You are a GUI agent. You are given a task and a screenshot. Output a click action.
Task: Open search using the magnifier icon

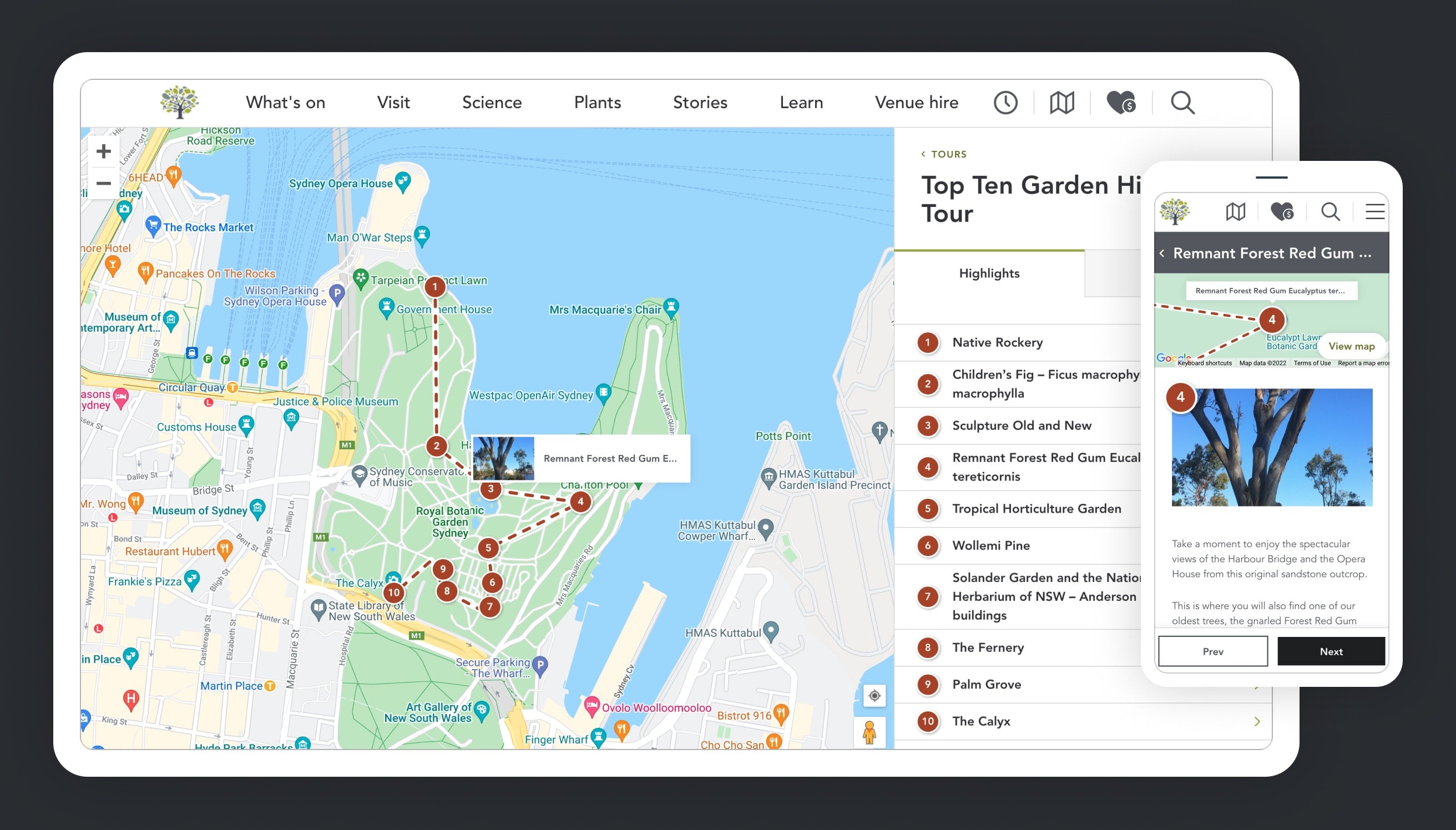tap(1181, 103)
